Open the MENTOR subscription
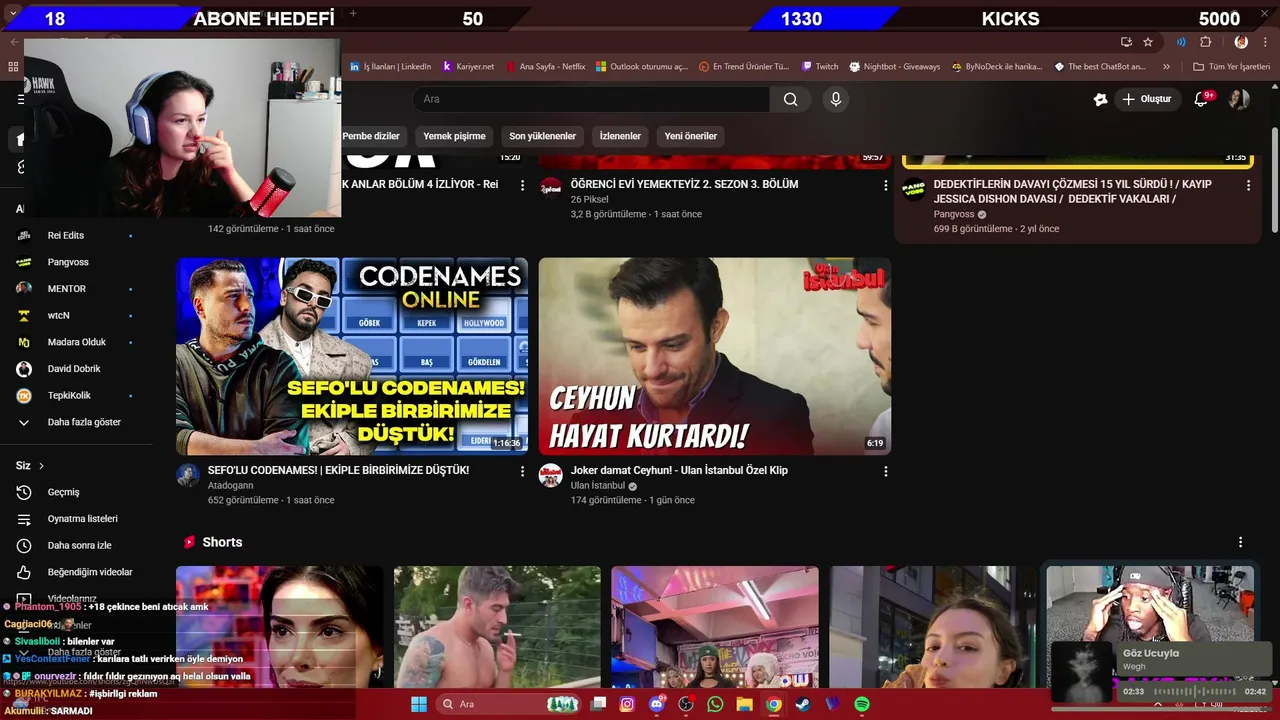 pos(67,289)
